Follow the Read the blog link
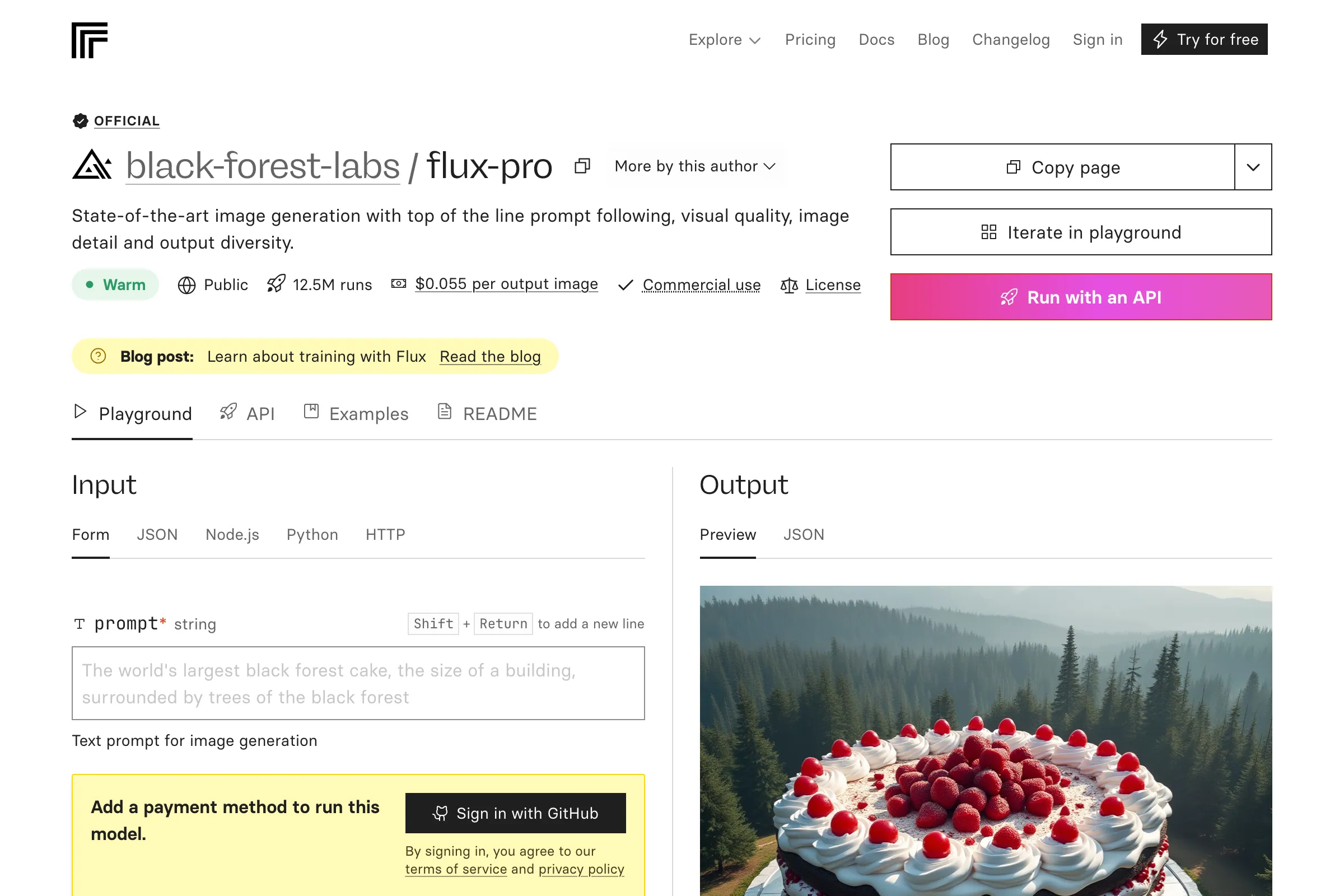This screenshot has height=896, width=1344. pos(489,357)
